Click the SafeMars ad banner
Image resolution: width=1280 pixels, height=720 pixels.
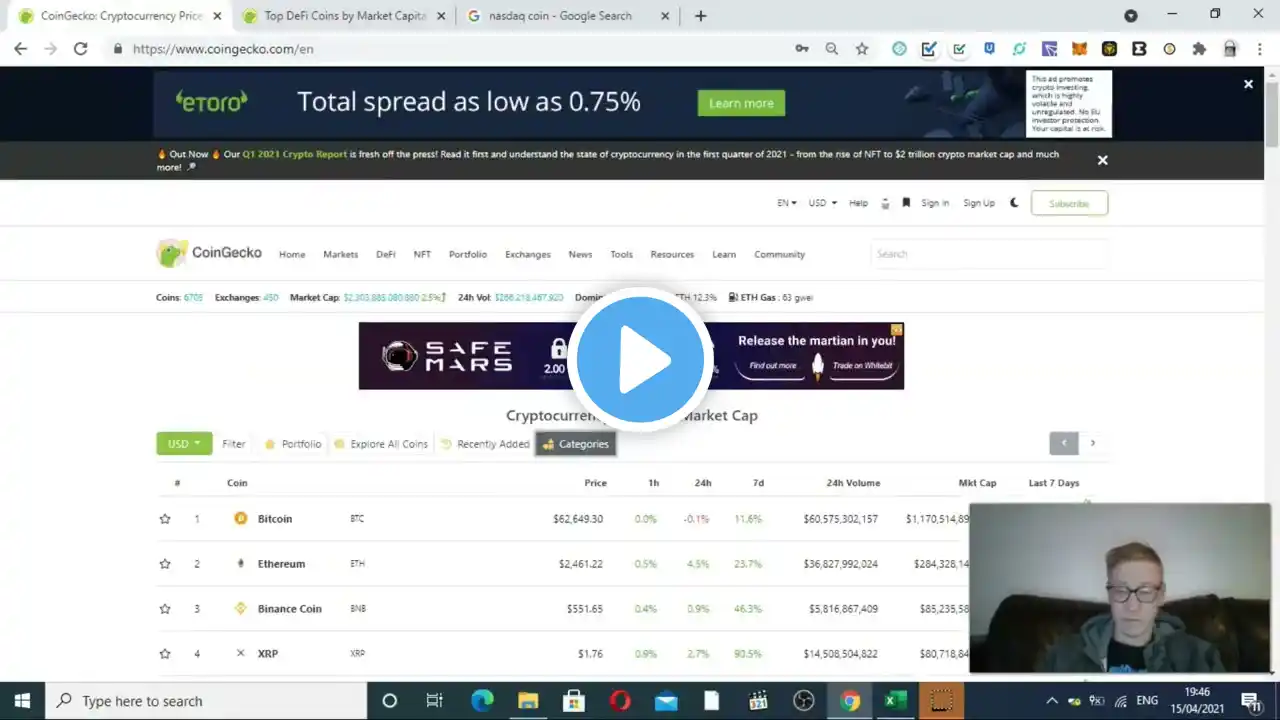pyautogui.click(x=631, y=356)
